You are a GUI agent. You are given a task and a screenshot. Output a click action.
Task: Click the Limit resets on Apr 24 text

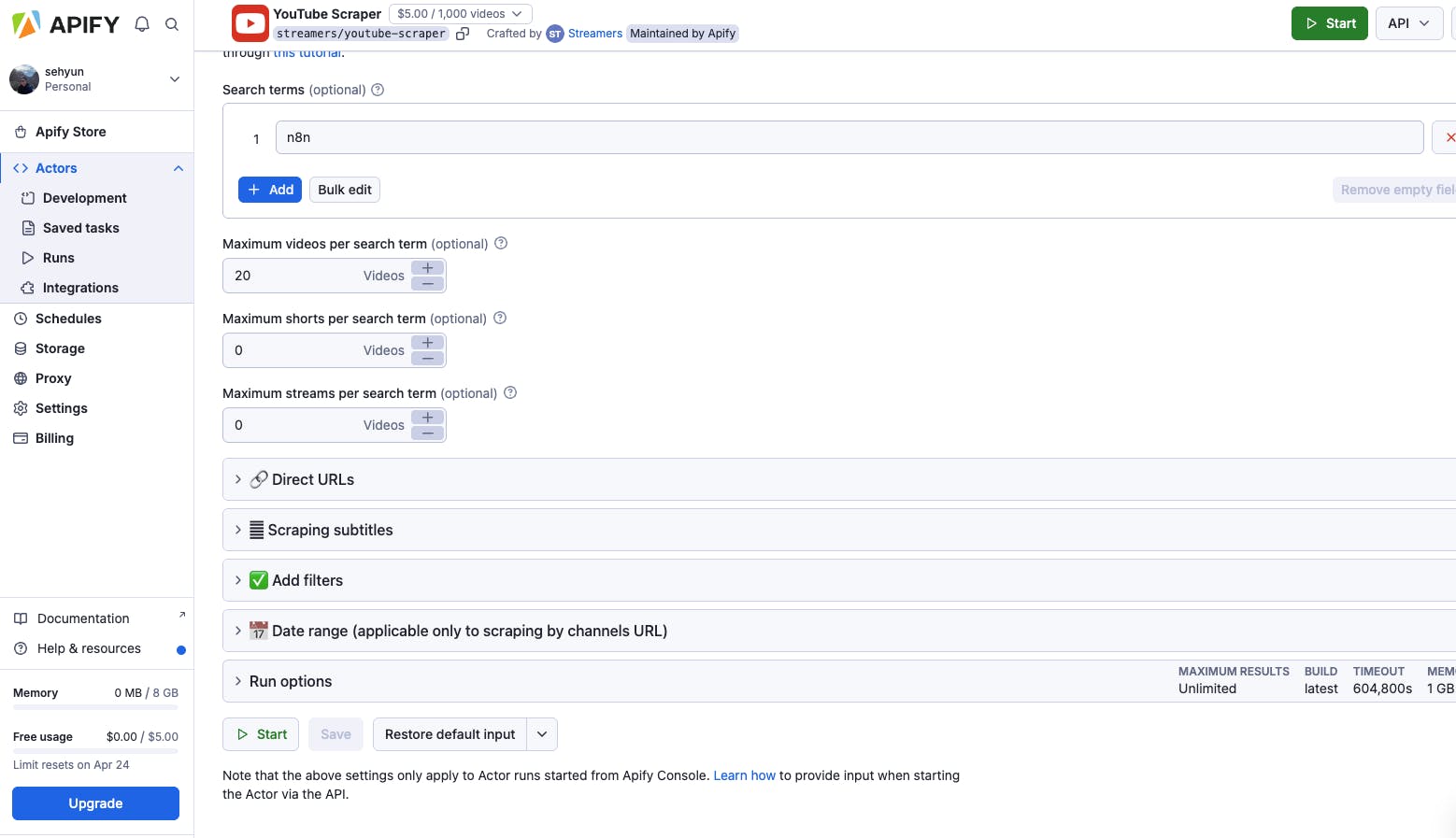click(71, 765)
